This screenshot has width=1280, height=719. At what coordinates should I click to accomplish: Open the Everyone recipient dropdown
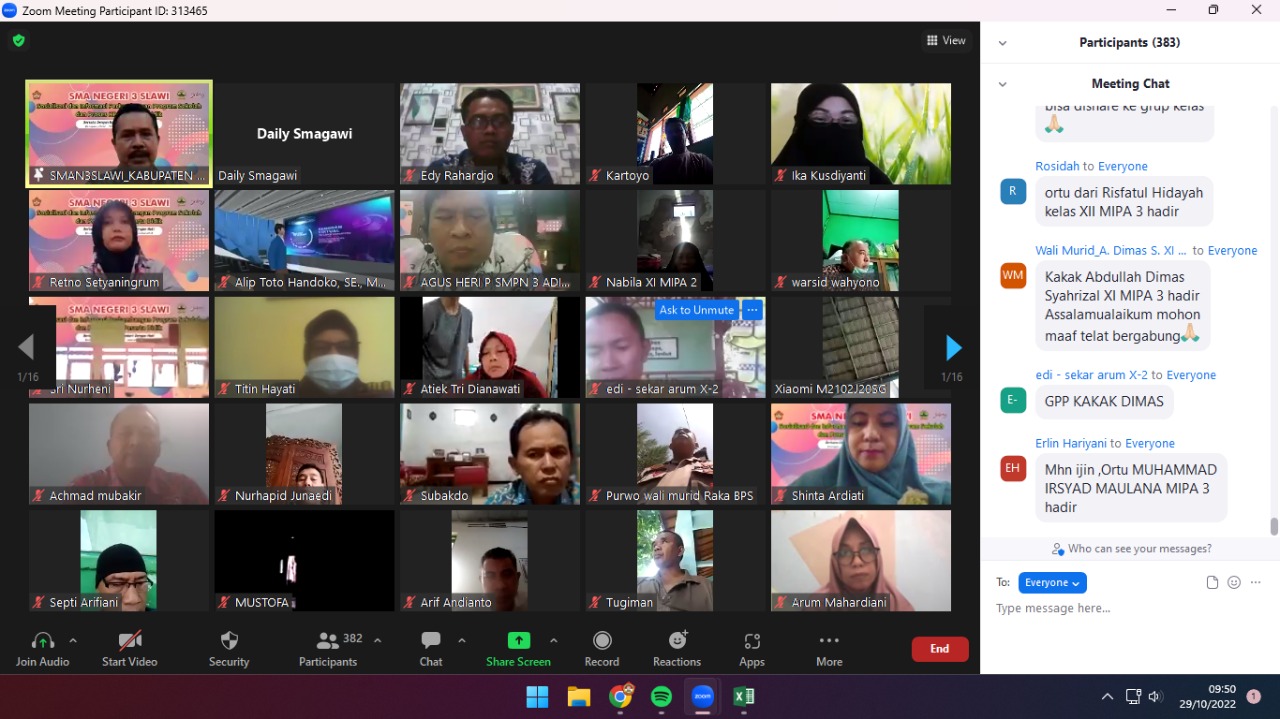[x=1052, y=583]
